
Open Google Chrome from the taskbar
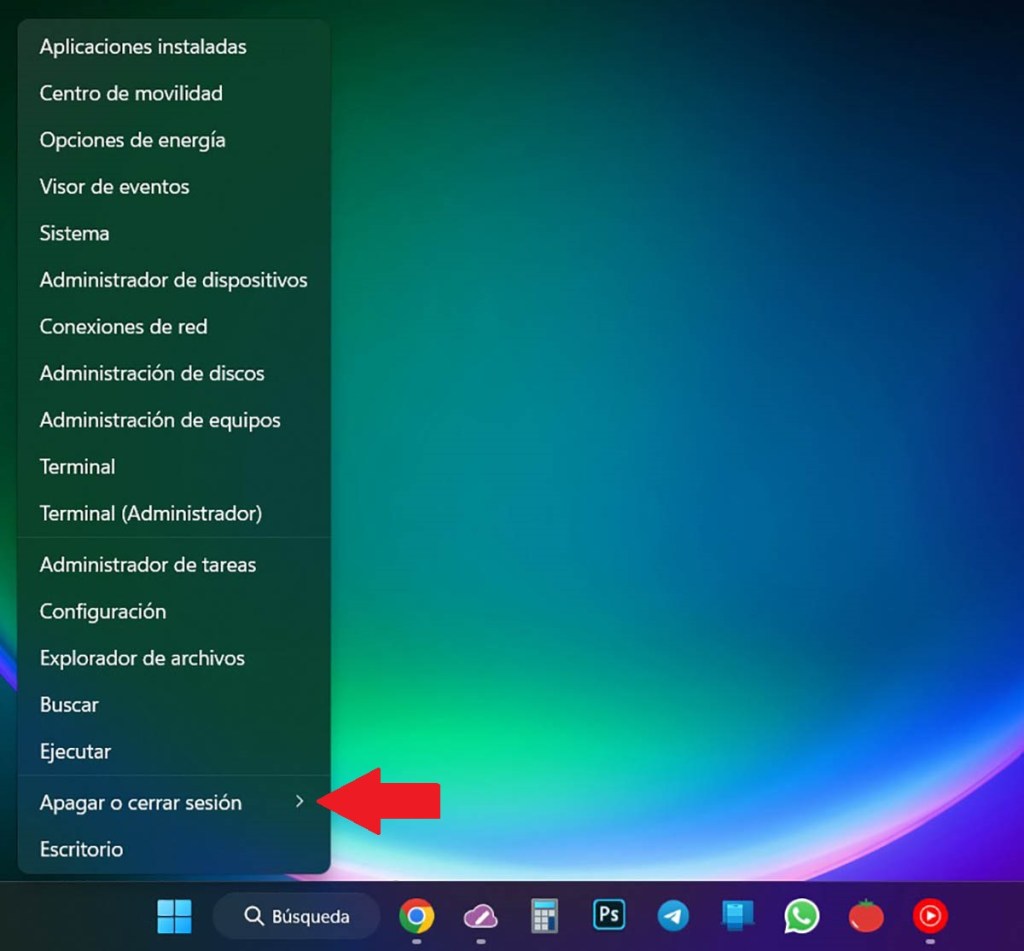416,915
